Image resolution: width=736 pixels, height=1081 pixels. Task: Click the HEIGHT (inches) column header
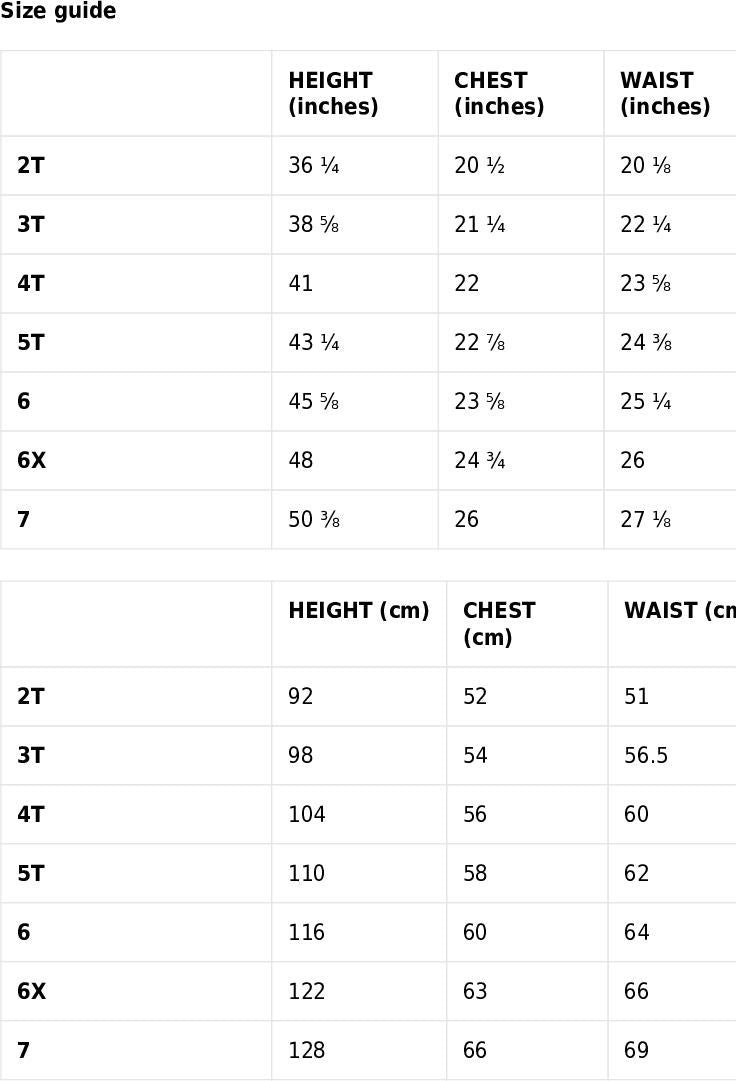tap(333, 93)
